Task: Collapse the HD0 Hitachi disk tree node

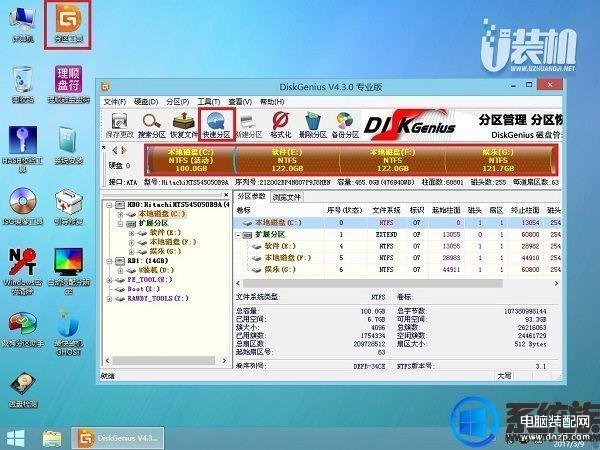Action: [x=109, y=205]
